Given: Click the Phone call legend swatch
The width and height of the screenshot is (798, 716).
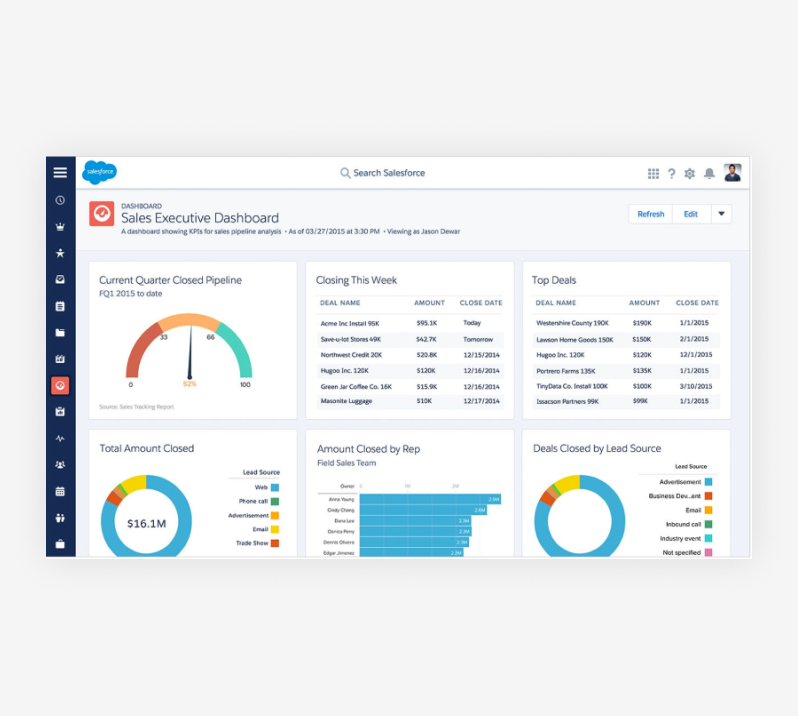Looking at the screenshot, I should tap(275, 502).
